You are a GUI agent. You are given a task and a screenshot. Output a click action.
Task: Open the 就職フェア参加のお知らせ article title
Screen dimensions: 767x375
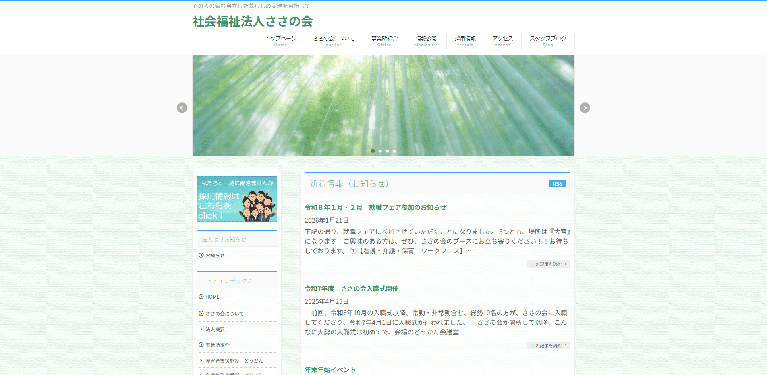click(x=375, y=207)
